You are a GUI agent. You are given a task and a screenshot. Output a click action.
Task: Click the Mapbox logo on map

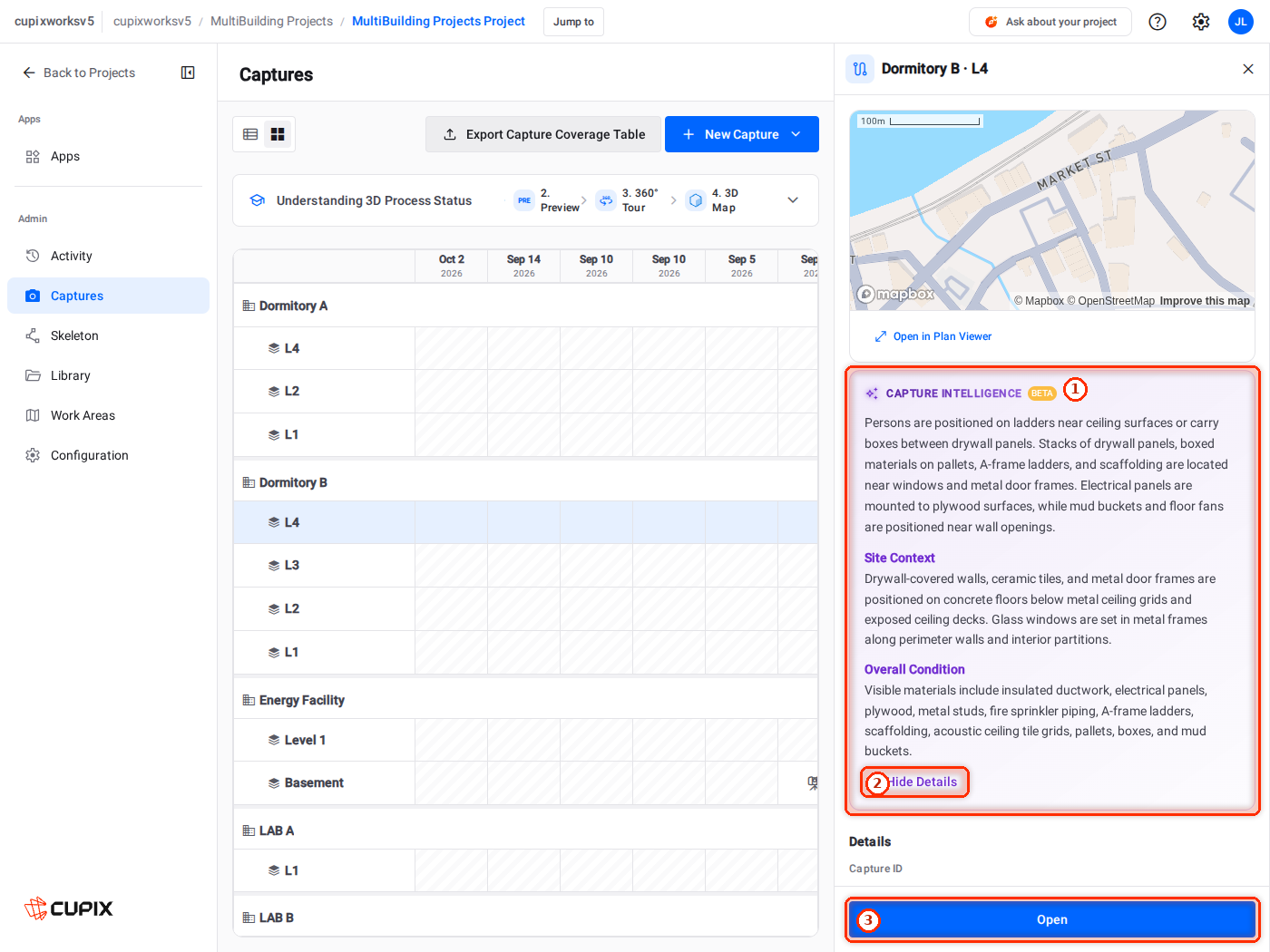coord(896,294)
